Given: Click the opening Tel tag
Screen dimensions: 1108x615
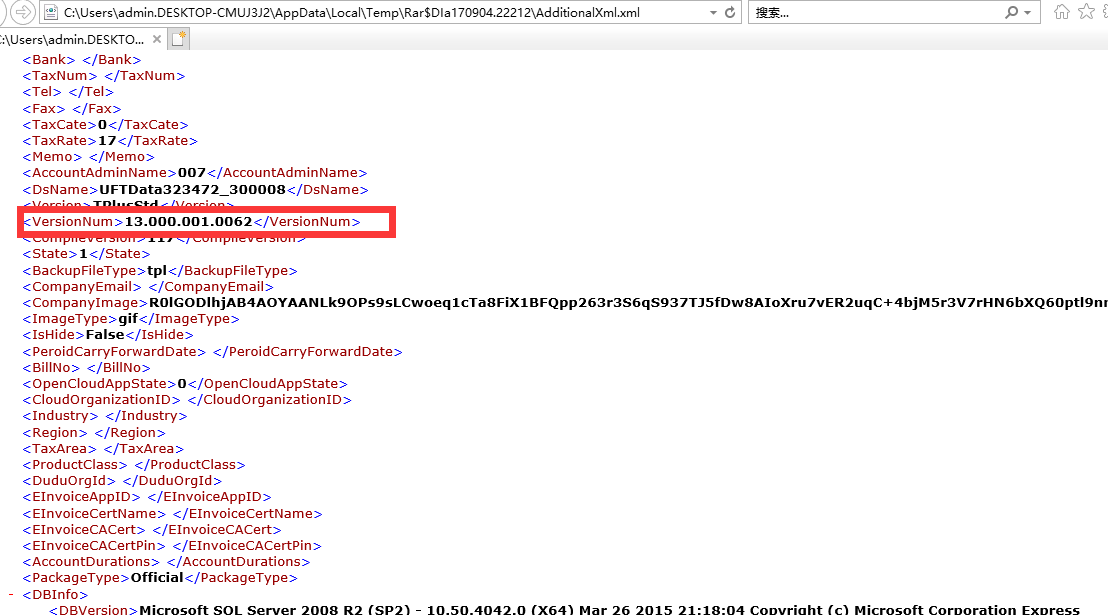Looking at the screenshot, I should [42, 92].
